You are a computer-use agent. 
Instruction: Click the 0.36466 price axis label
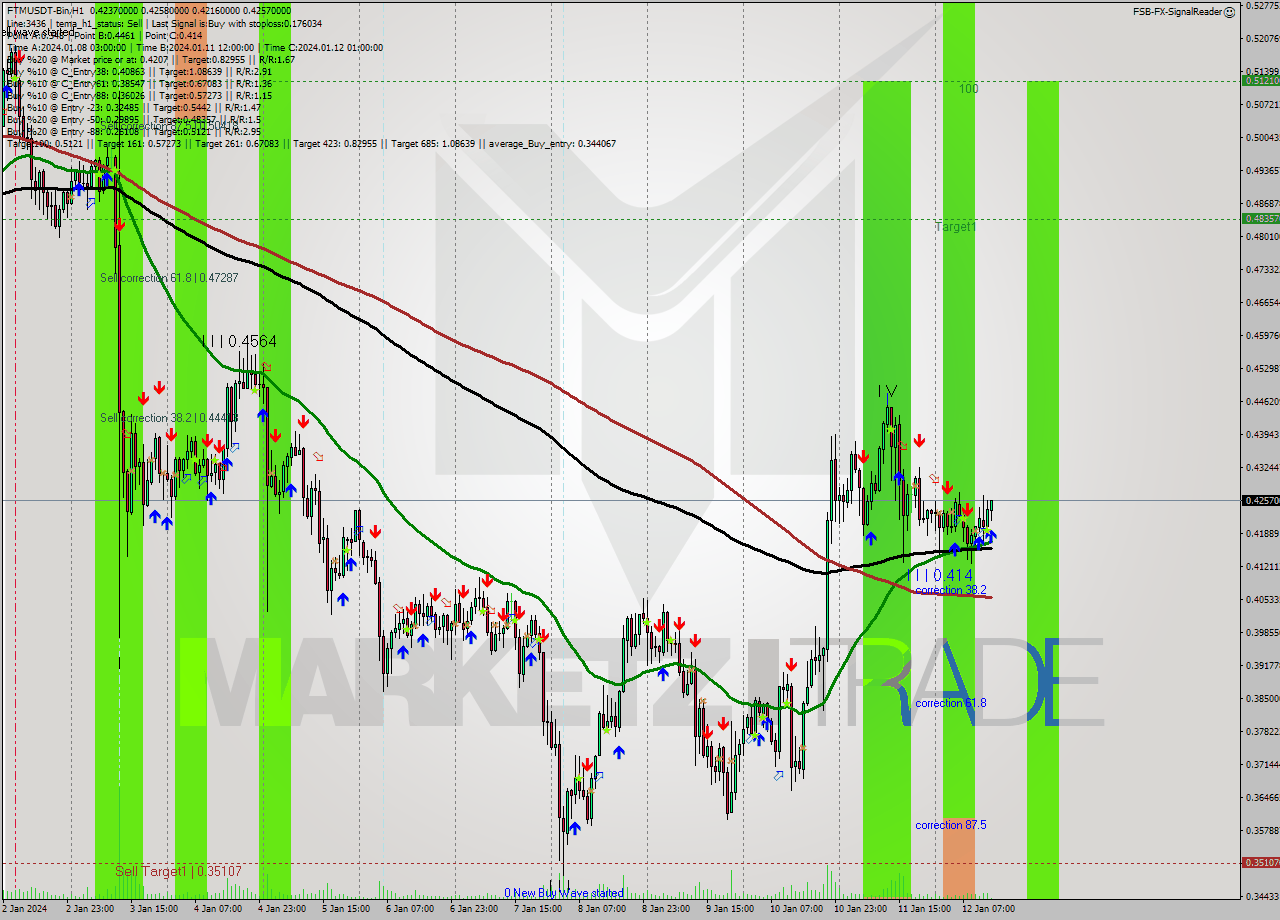[x=1263, y=797]
